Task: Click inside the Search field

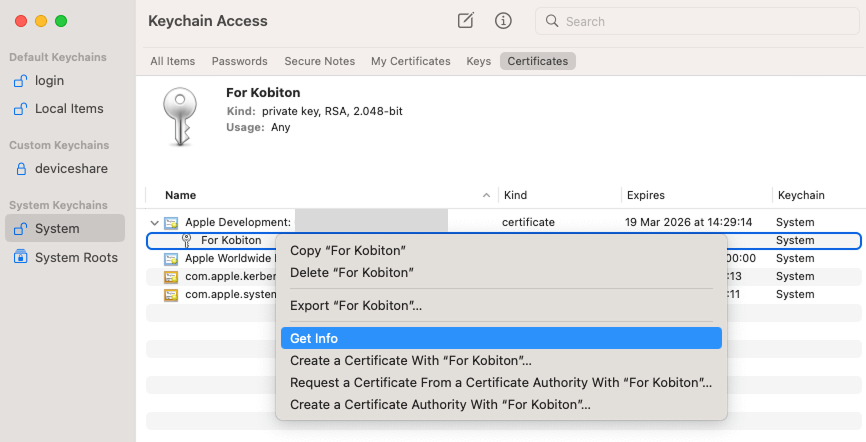Action: tap(697, 21)
